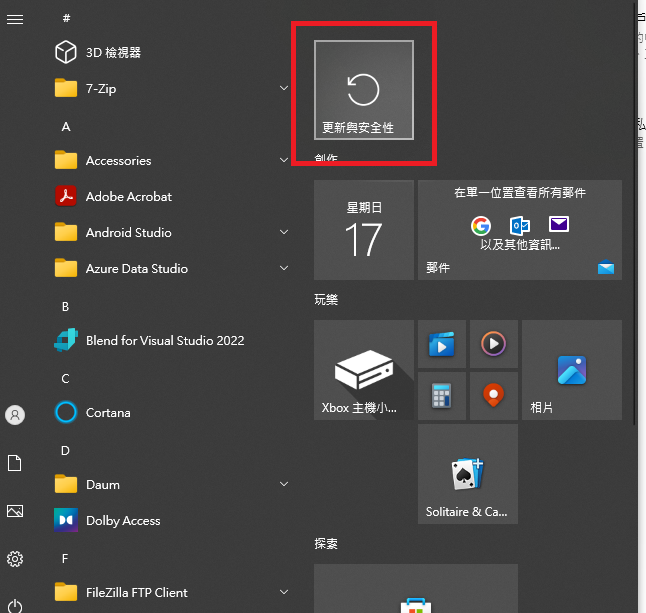Expand the Azure Data Studio chevron
This screenshot has width=646, height=613.
[284, 268]
